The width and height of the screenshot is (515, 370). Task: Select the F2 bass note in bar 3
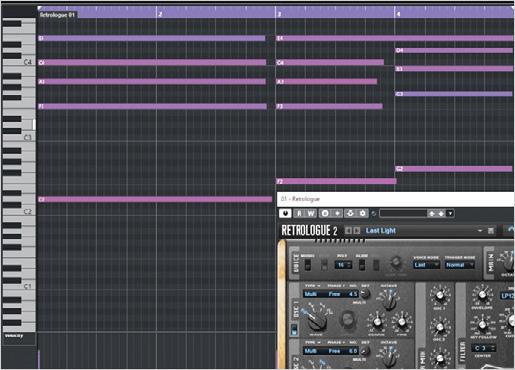point(336,181)
